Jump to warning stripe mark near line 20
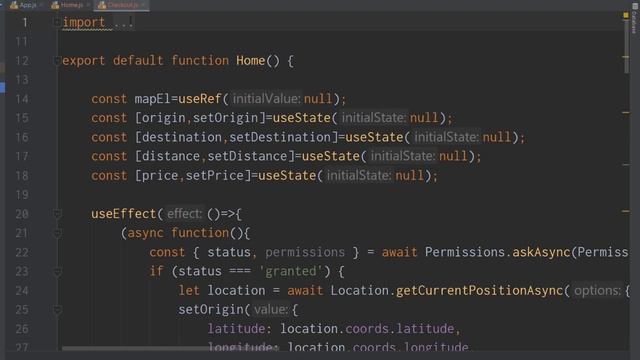The width and height of the screenshot is (640, 360). (626, 211)
